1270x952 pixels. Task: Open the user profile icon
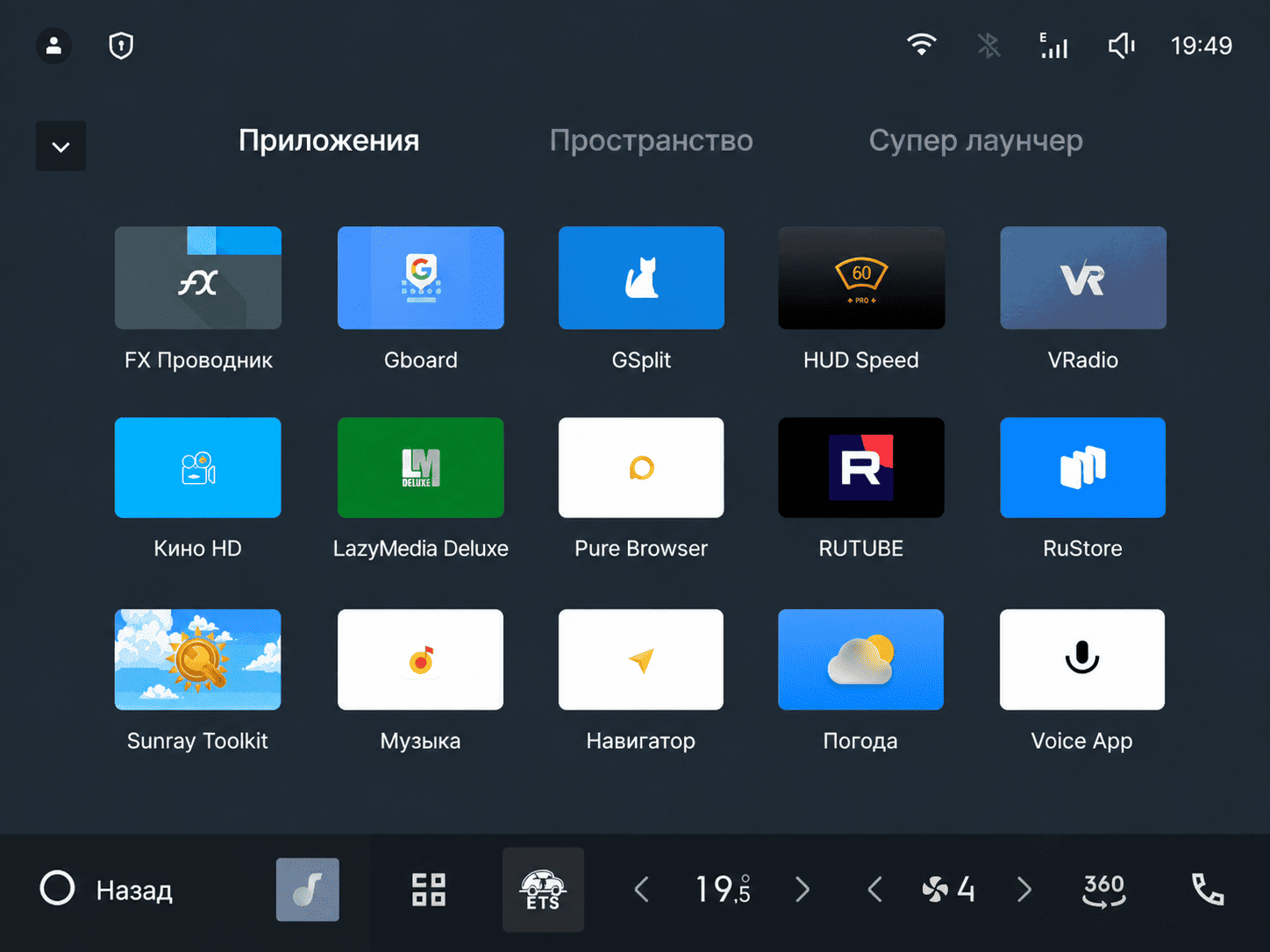pyautogui.click(x=54, y=46)
